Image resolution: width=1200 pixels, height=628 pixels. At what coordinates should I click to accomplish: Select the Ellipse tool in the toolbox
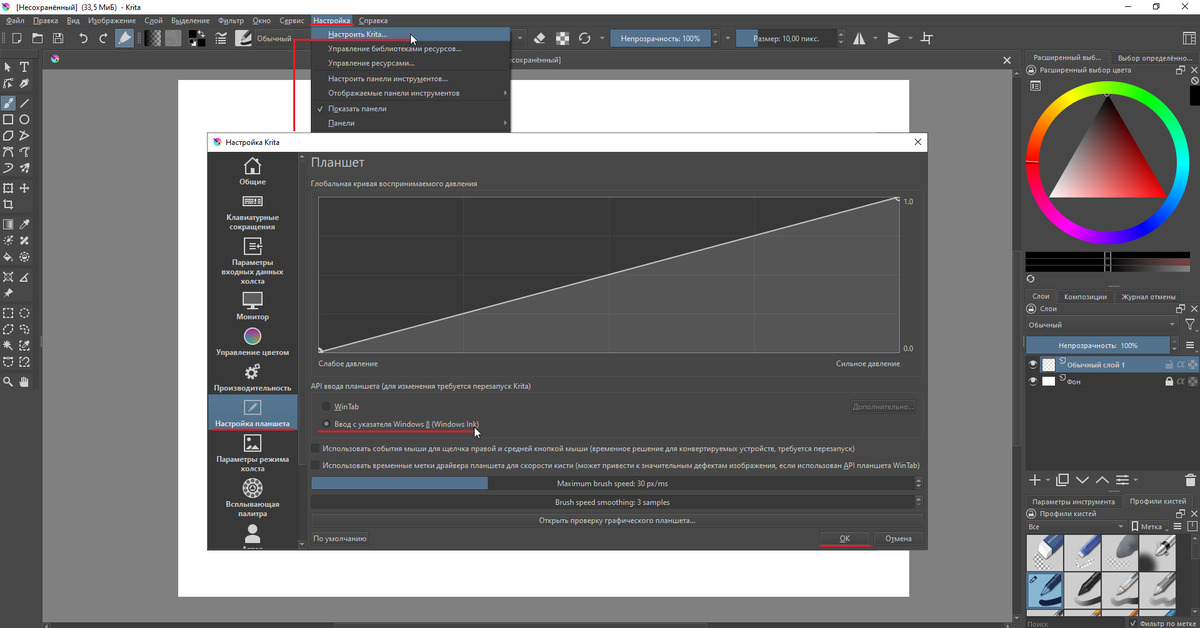pyautogui.click(x=25, y=119)
